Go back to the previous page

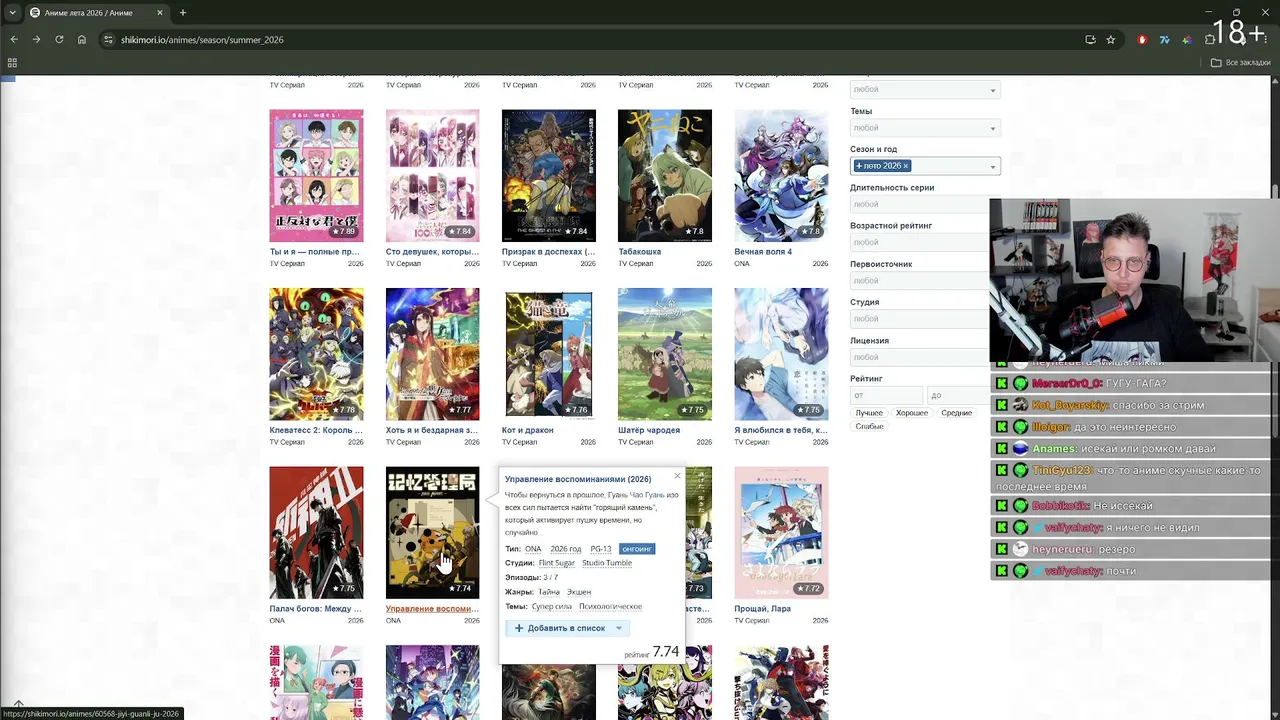point(14,40)
